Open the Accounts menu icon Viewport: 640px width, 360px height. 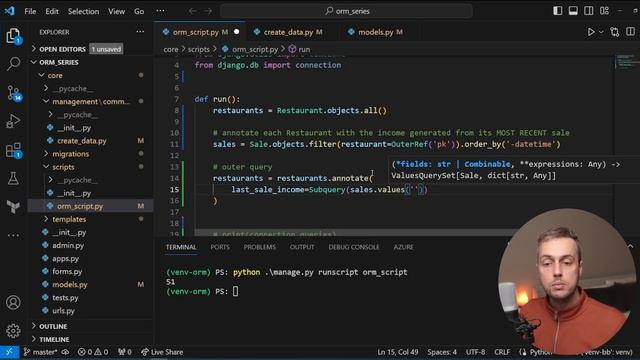pyautogui.click(x=13, y=302)
